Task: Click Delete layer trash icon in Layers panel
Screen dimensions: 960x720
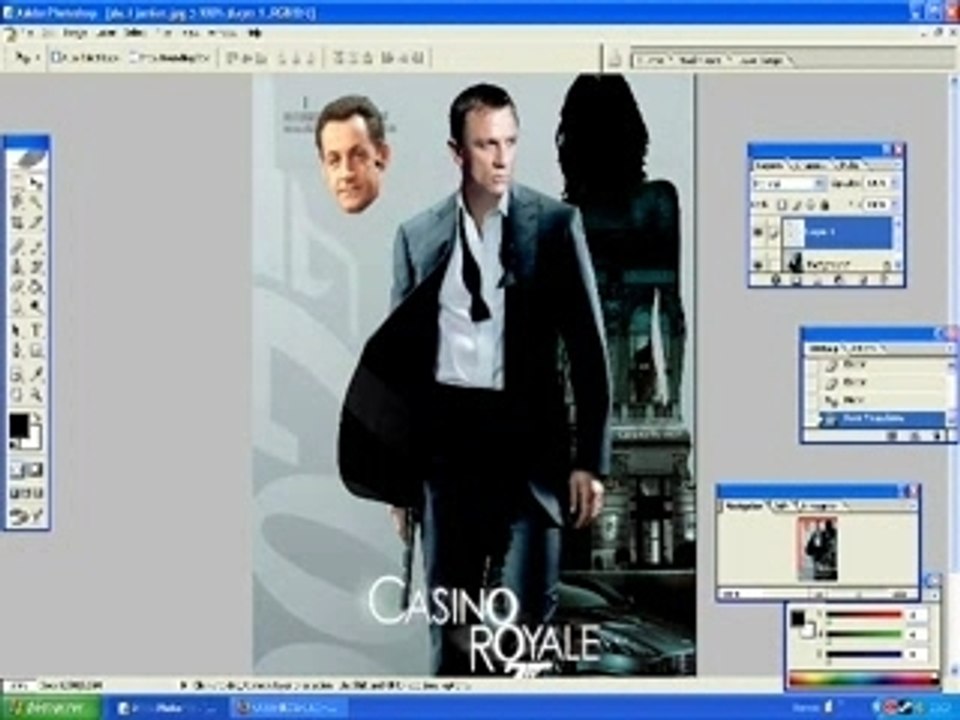Action: tap(883, 280)
